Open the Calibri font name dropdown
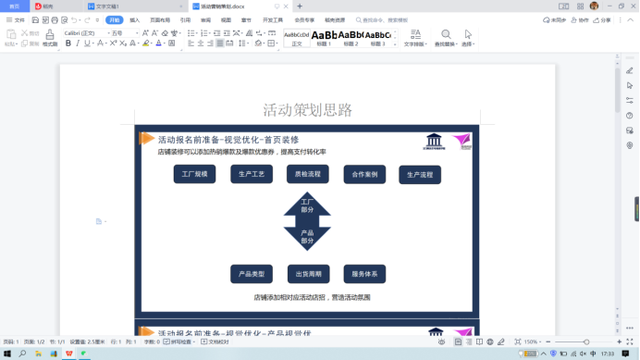Viewport: 640px width, 360px height. tap(109, 33)
